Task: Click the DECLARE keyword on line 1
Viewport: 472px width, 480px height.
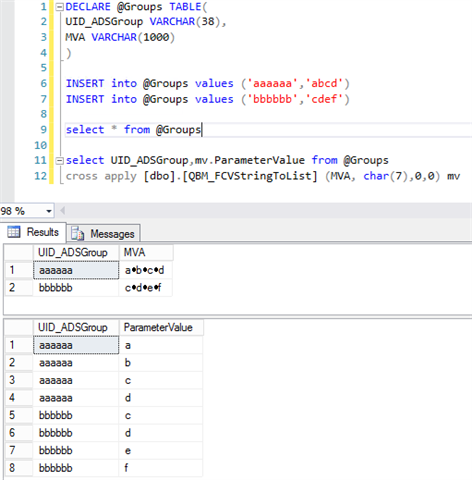Action: click(88, 7)
